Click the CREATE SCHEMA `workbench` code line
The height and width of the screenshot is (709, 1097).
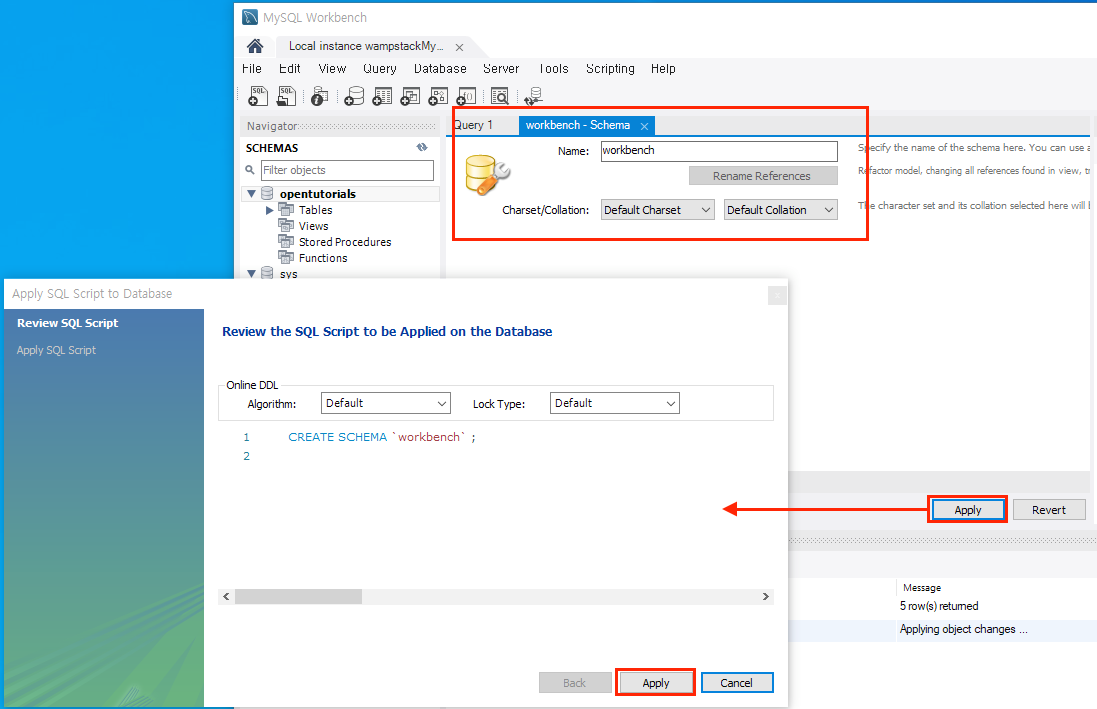(x=381, y=437)
